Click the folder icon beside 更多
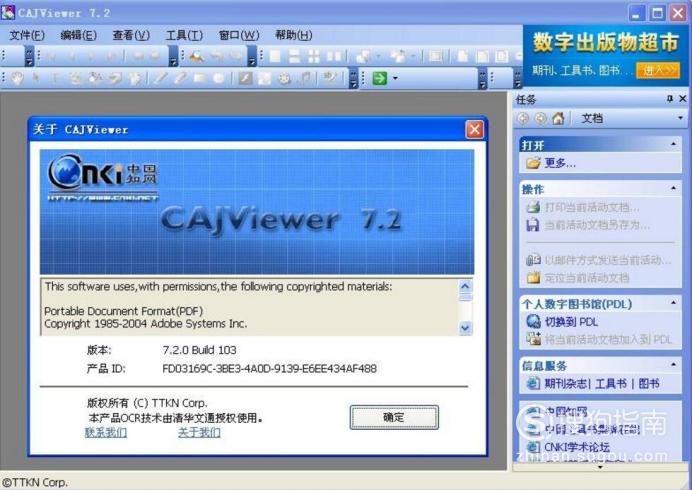The image size is (692, 490). pyautogui.click(x=533, y=163)
